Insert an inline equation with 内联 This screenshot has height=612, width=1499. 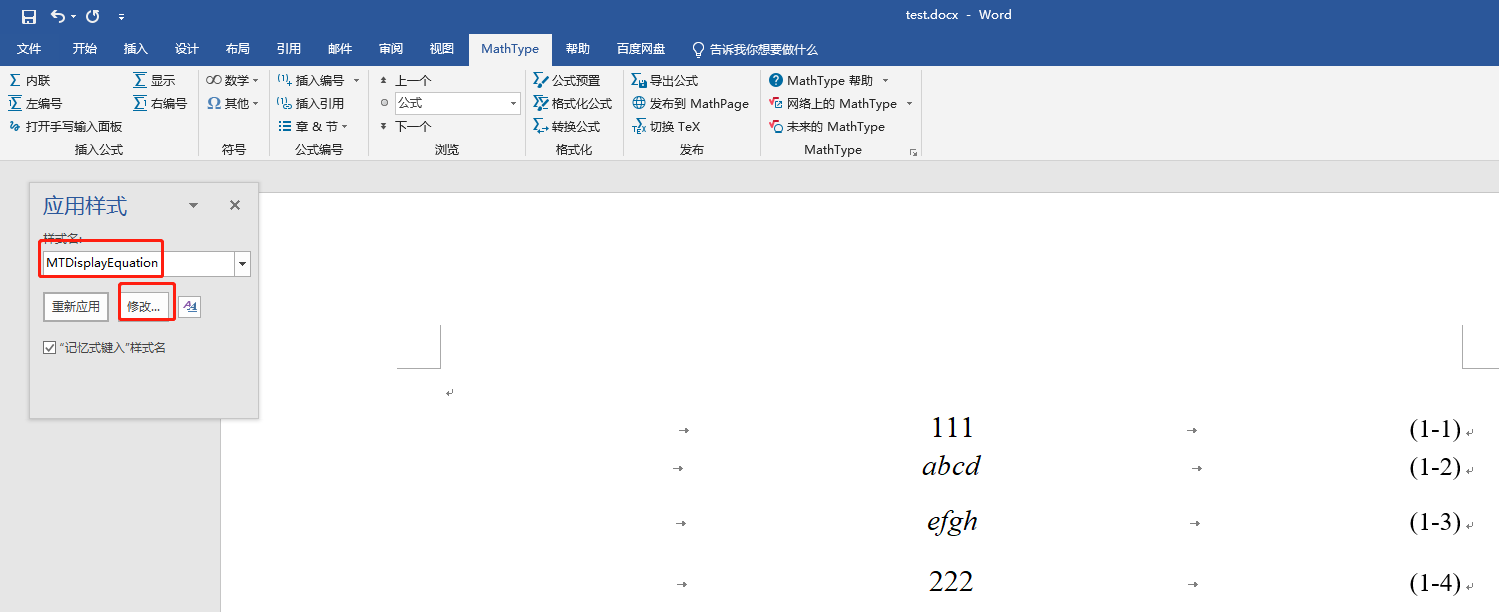click(x=29, y=80)
